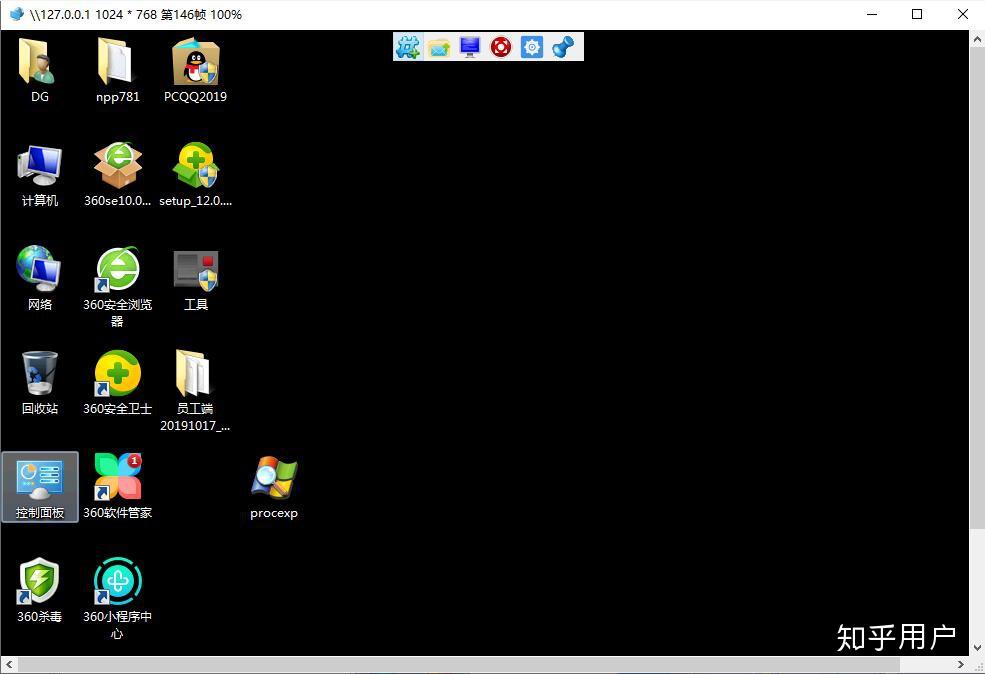This screenshot has width=985, height=674.
Task: Select the PCQQ2019 installer icon
Action: click(195, 63)
